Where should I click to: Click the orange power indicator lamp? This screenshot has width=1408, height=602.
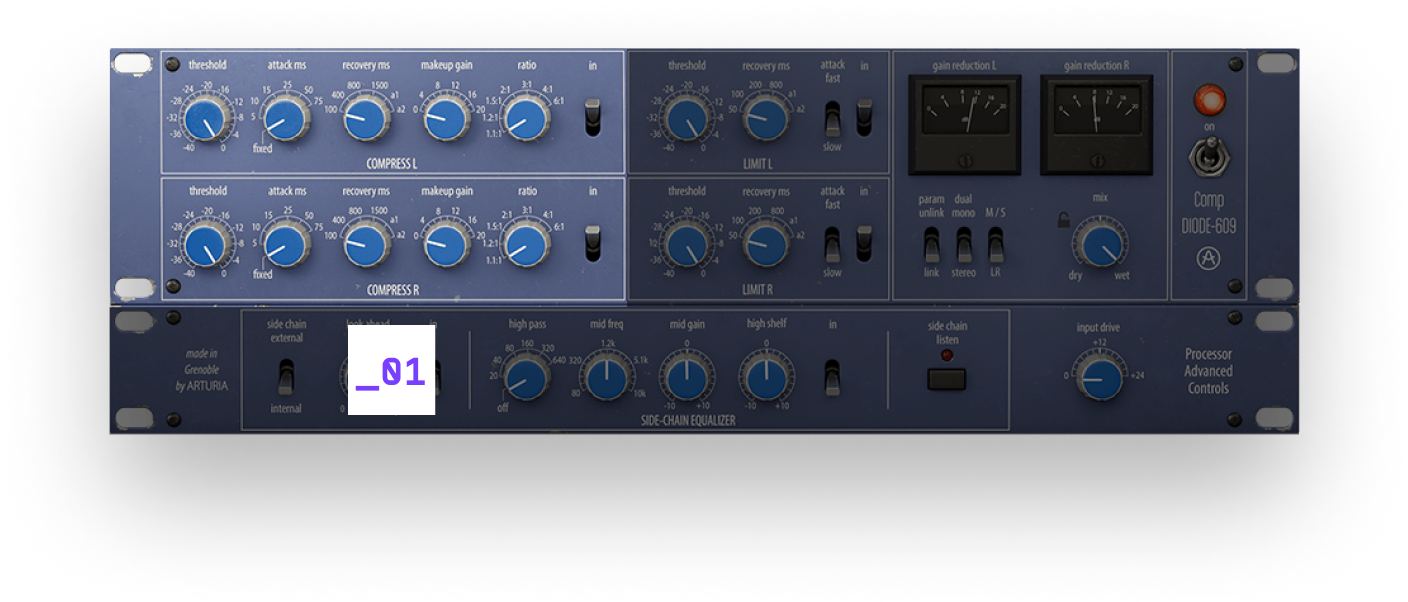pyautogui.click(x=1209, y=100)
